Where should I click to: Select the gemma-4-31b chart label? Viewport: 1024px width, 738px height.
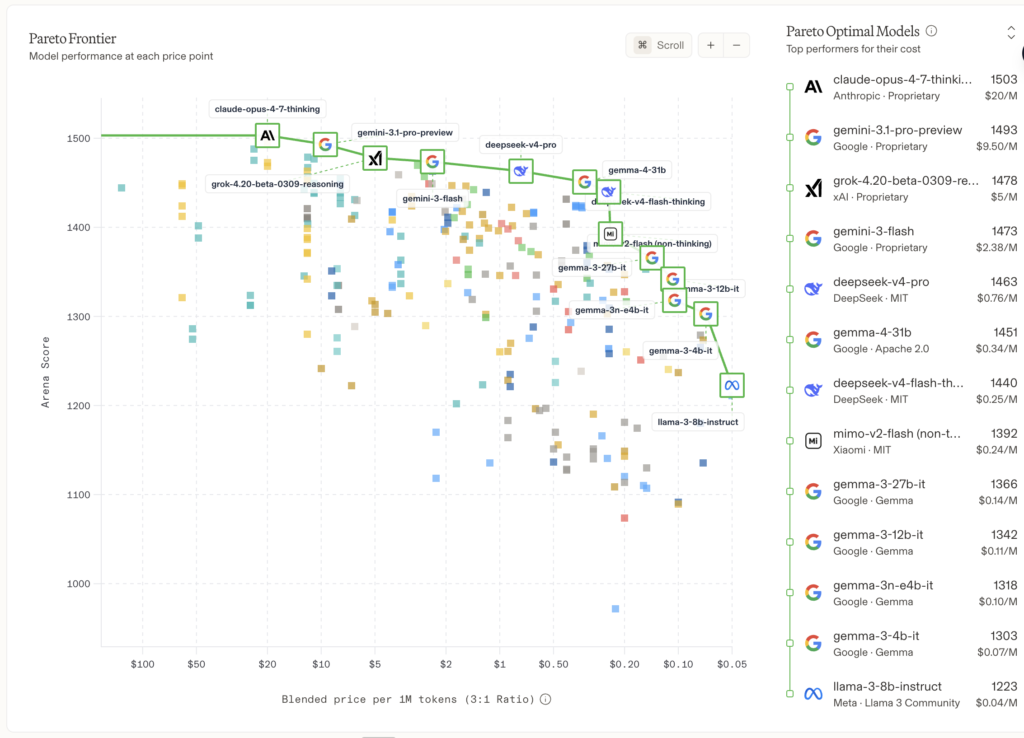pyautogui.click(x=637, y=170)
